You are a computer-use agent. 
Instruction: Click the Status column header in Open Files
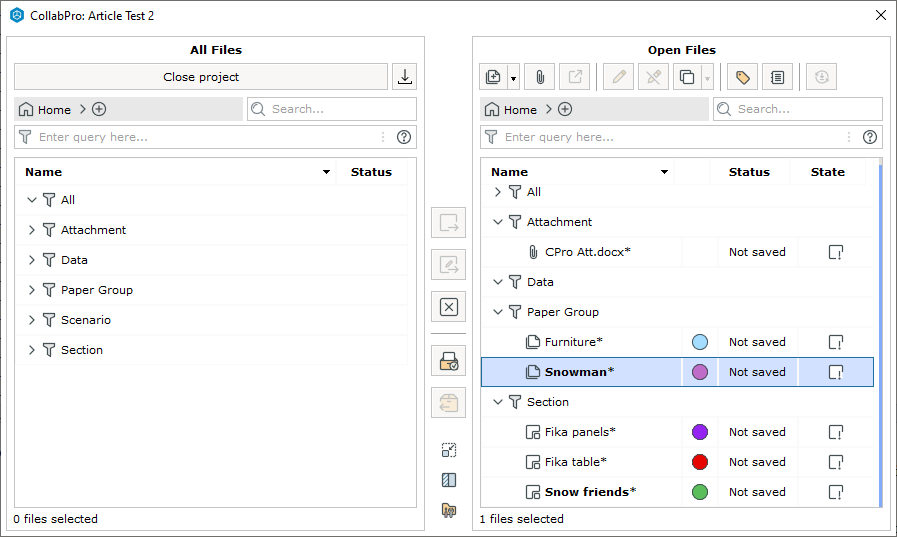click(749, 172)
